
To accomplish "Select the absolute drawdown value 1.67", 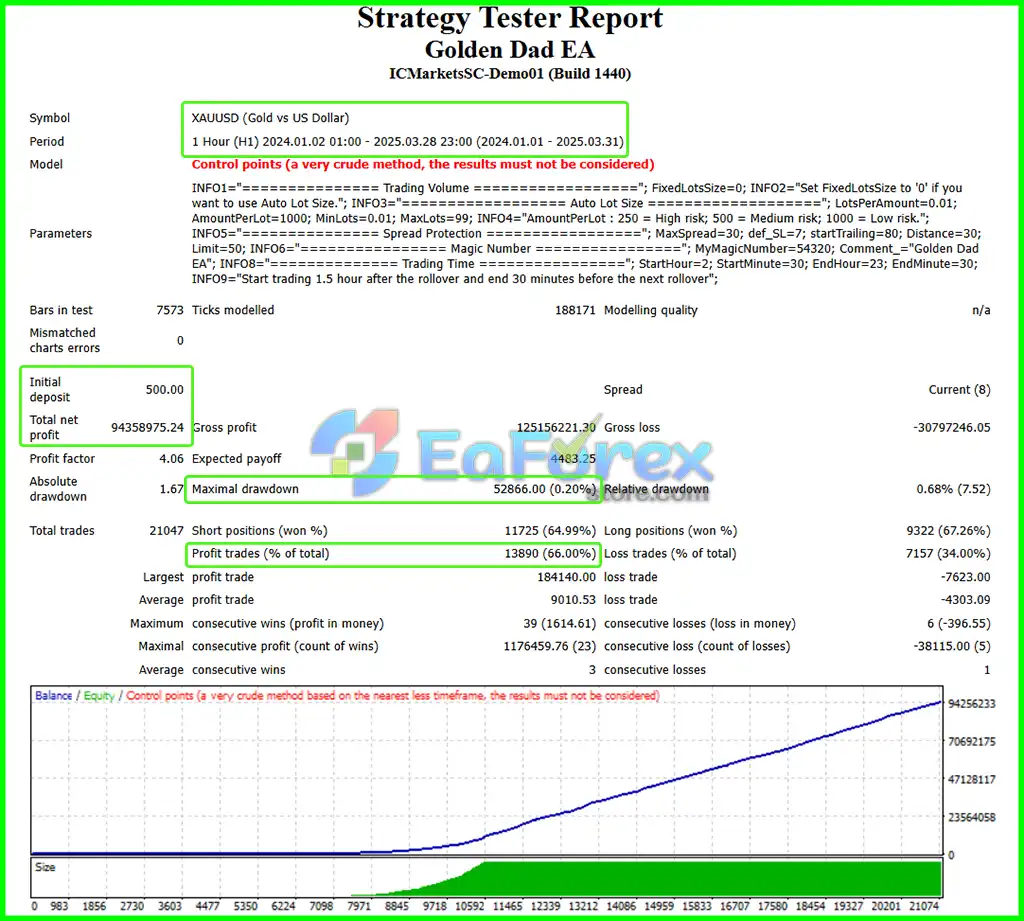I will pyautogui.click(x=172, y=489).
